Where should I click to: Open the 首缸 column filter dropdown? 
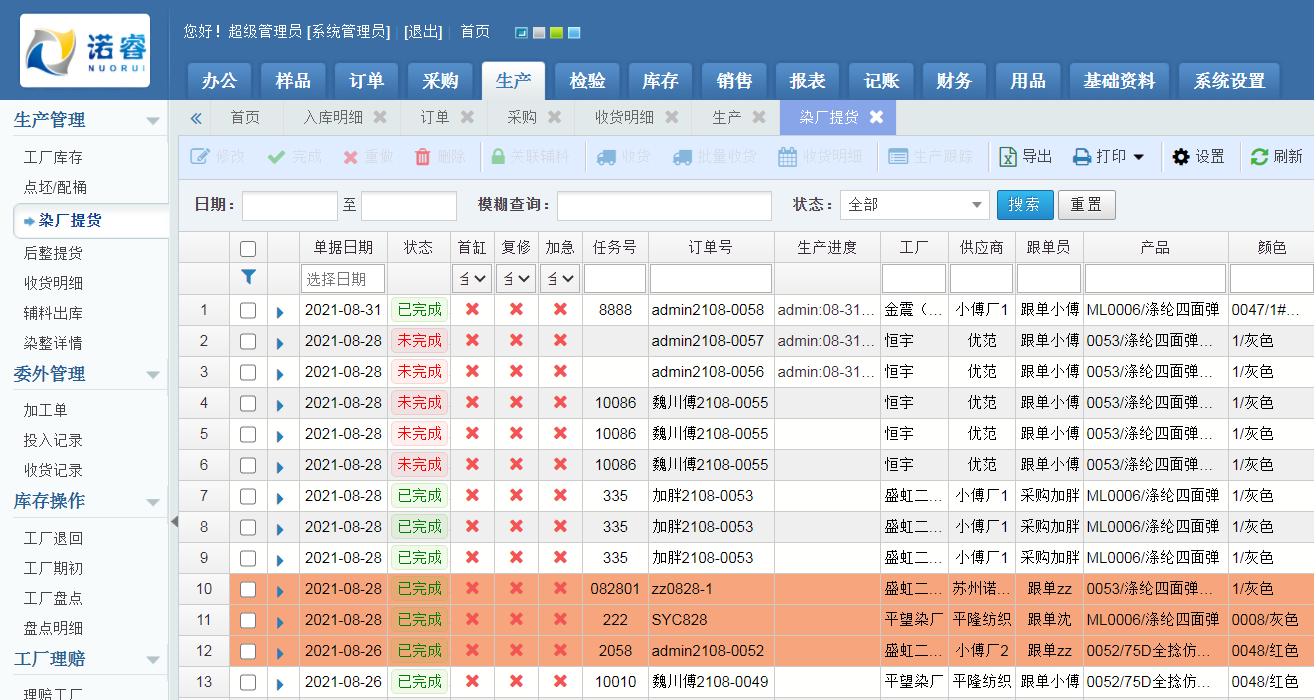click(472, 278)
